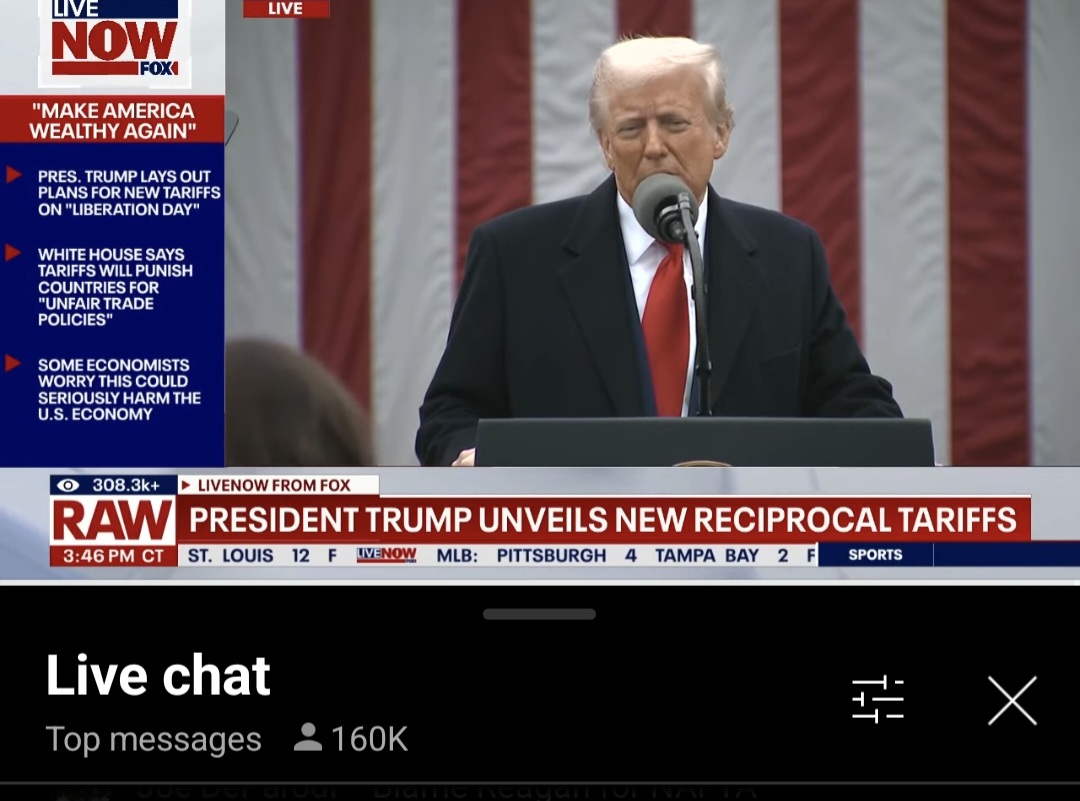Click the LIVE NOW FOX channel logo

pyautogui.click(x=114, y=41)
